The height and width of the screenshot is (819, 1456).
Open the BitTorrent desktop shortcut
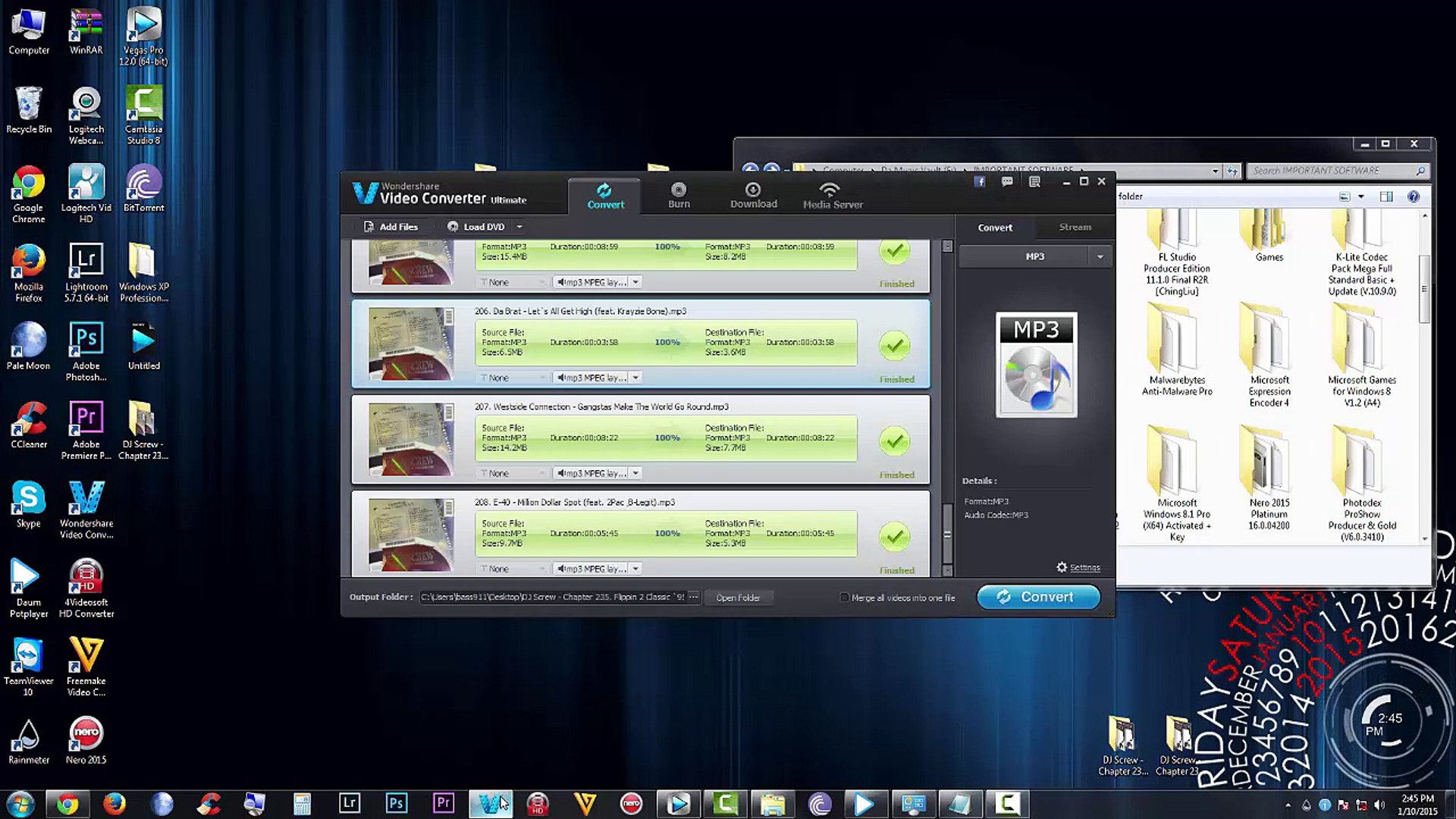(143, 189)
